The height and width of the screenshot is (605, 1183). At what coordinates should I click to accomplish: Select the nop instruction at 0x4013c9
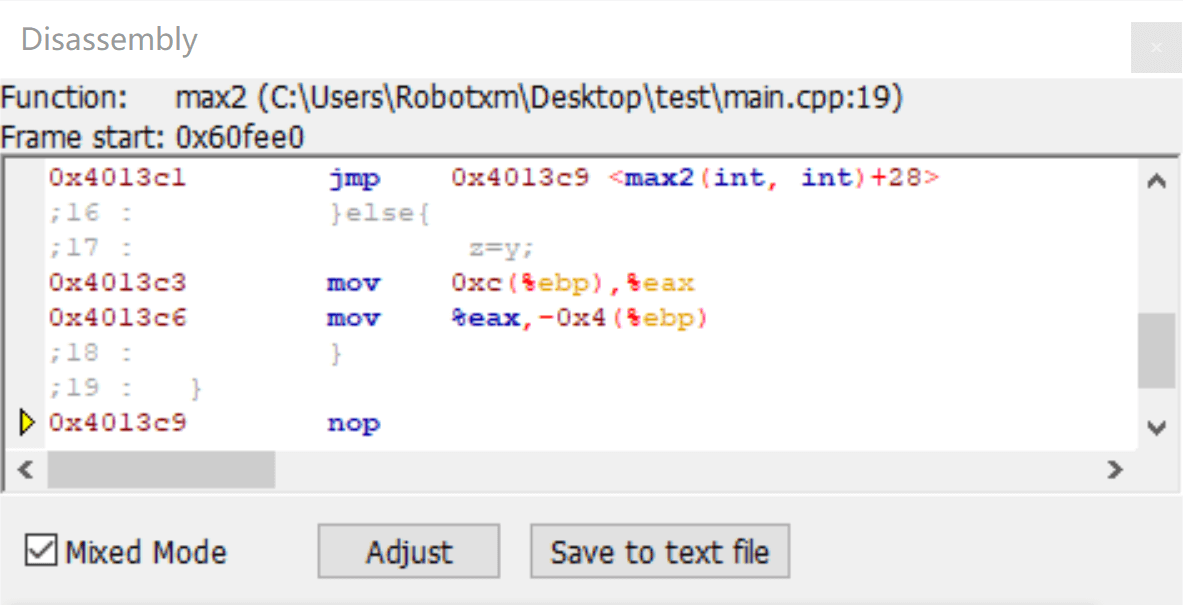354,423
